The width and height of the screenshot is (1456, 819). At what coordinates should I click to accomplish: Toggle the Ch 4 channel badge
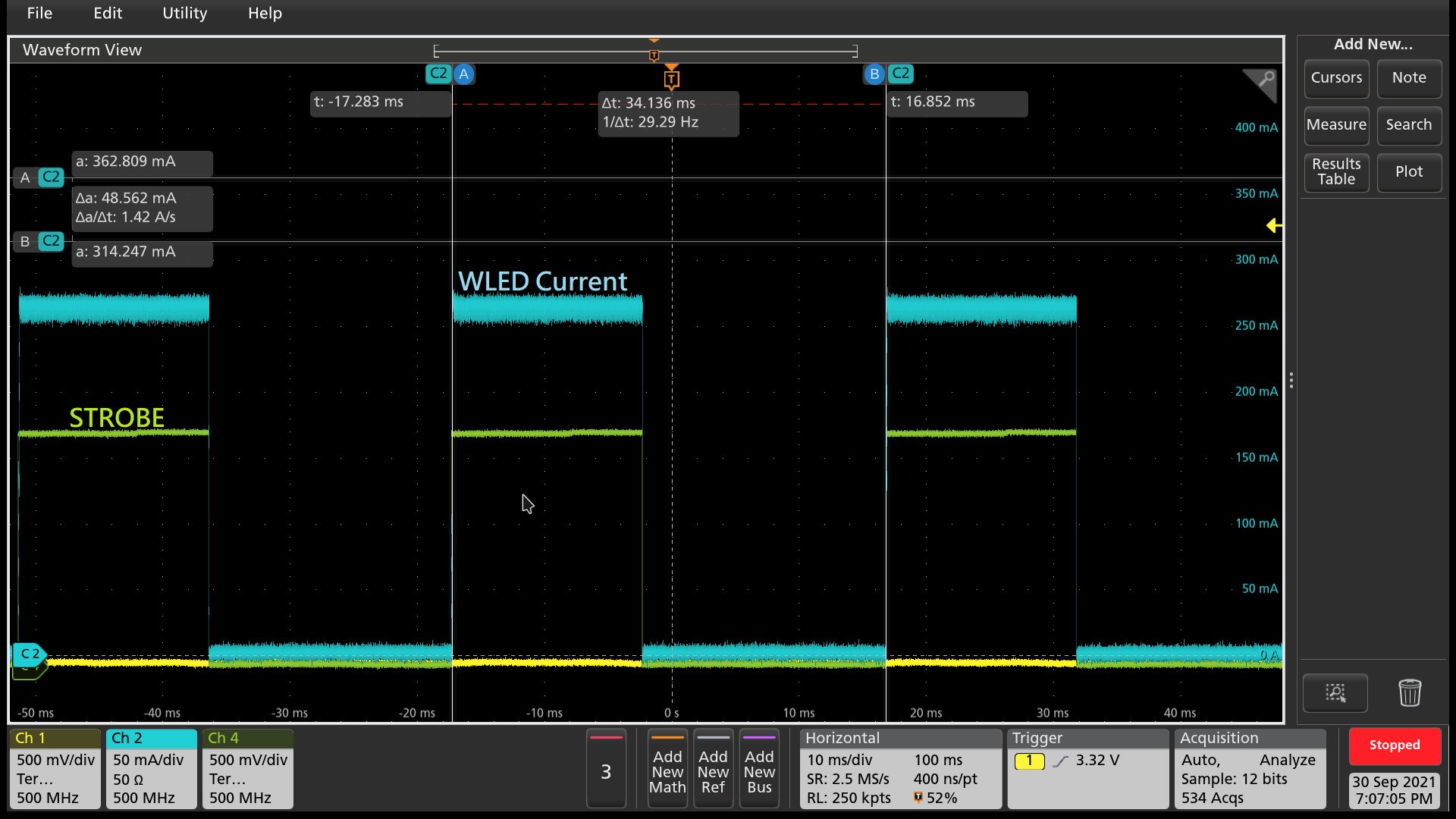247,768
